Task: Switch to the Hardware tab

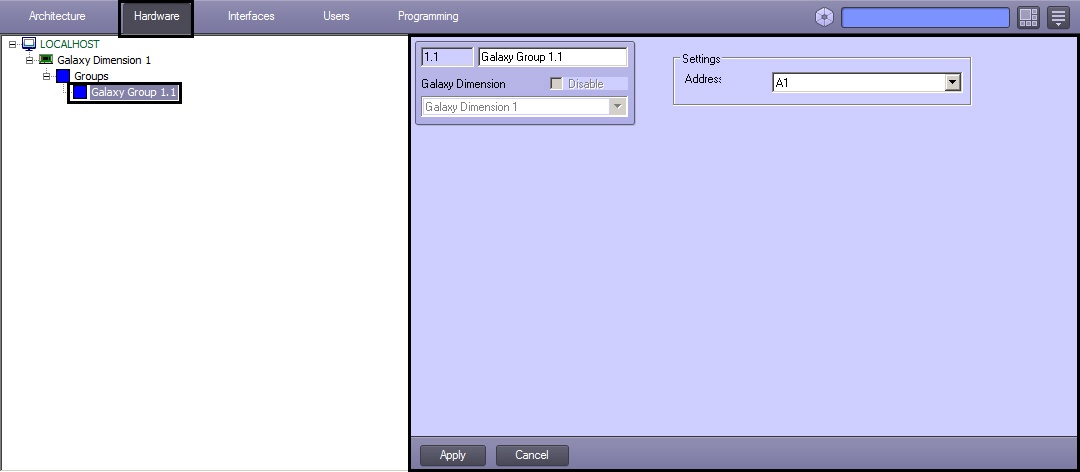Action: [x=156, y=16]
